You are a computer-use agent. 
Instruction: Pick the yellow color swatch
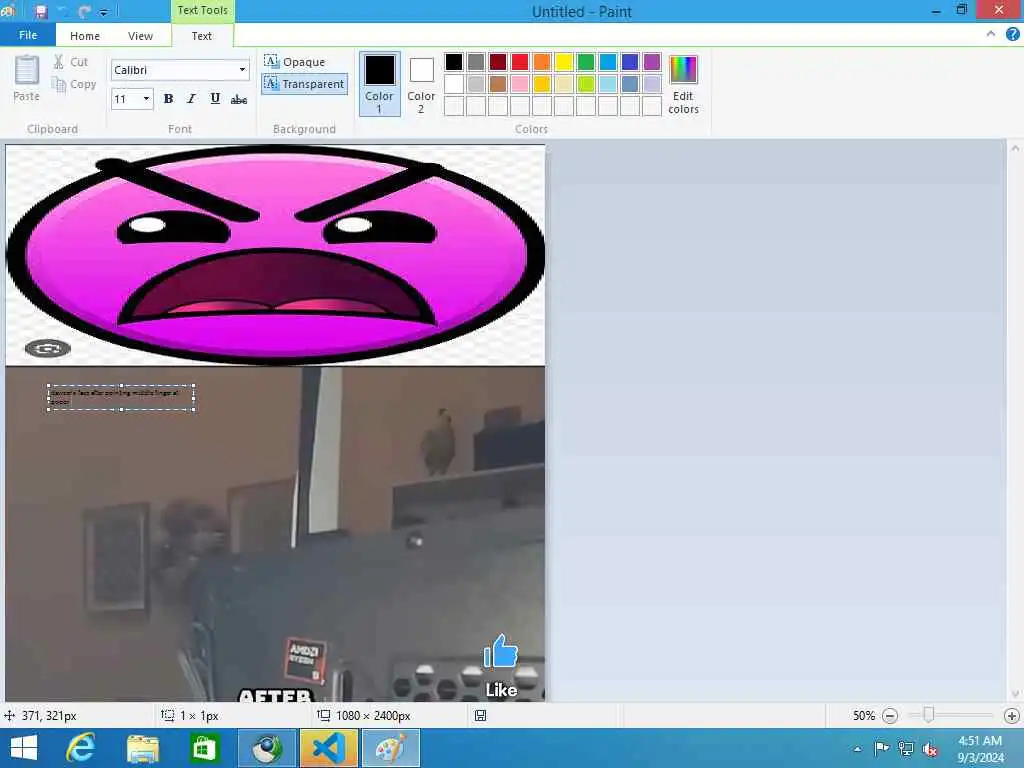pyautogui.click(x=564, y=62)
